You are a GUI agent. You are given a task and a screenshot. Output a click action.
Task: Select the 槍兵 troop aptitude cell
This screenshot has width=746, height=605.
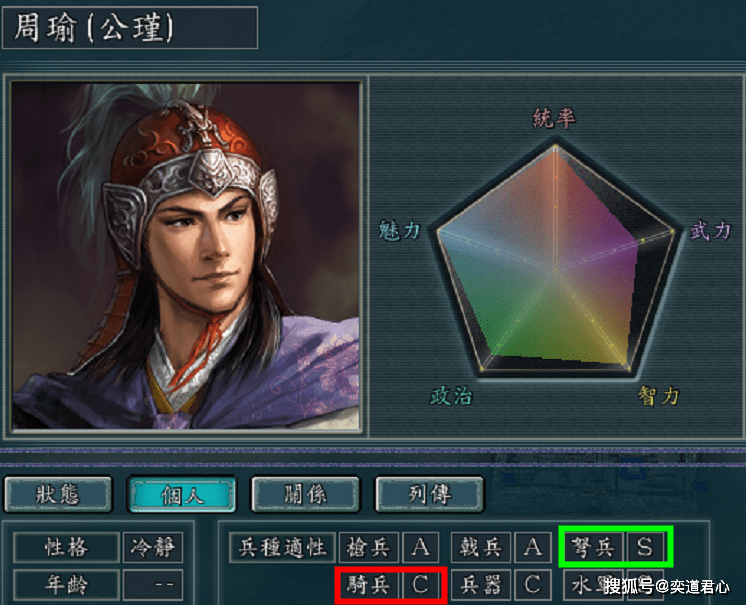[x=369, y=547]
